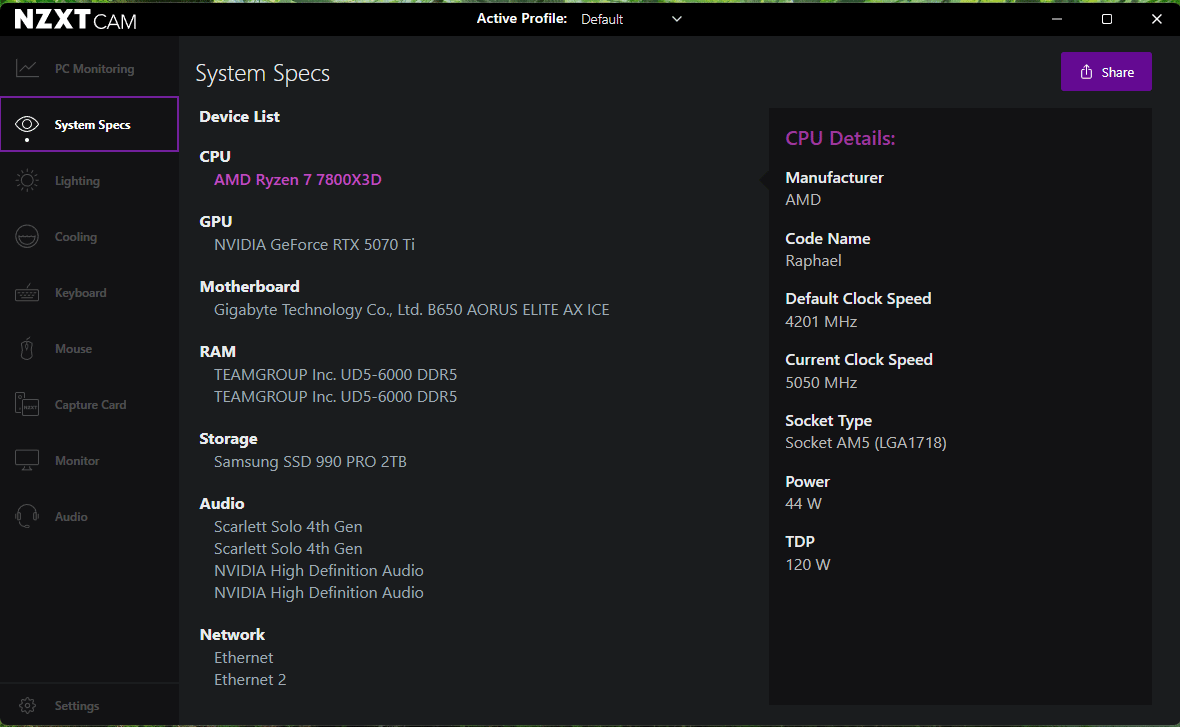Select the first TEAMGROUP UD5-6000 DDR5 entry

[x=336, y=375]
